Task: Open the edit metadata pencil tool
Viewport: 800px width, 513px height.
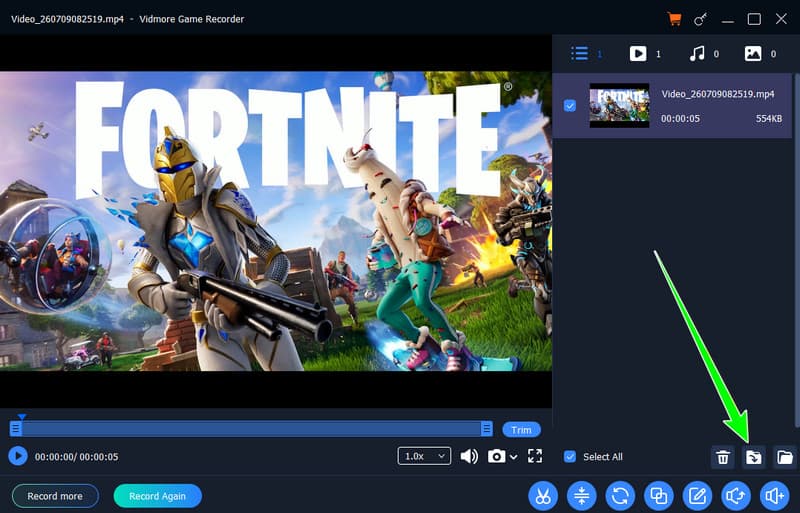Action: click(697, 496)
